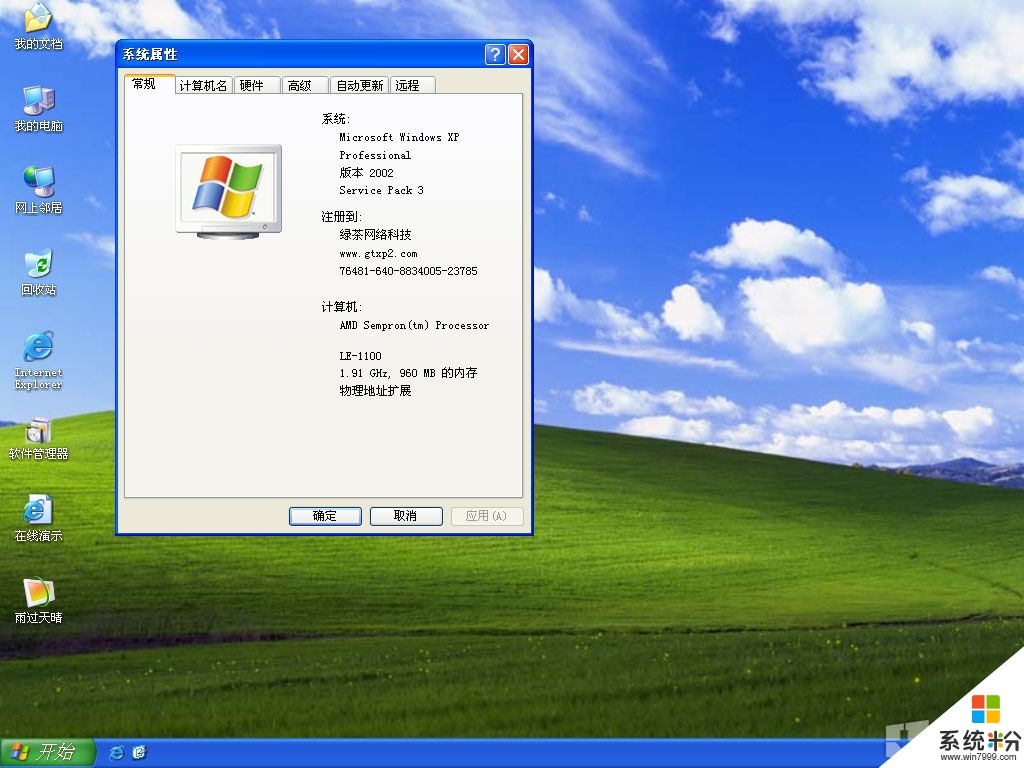Click the 取消 button

406,516
